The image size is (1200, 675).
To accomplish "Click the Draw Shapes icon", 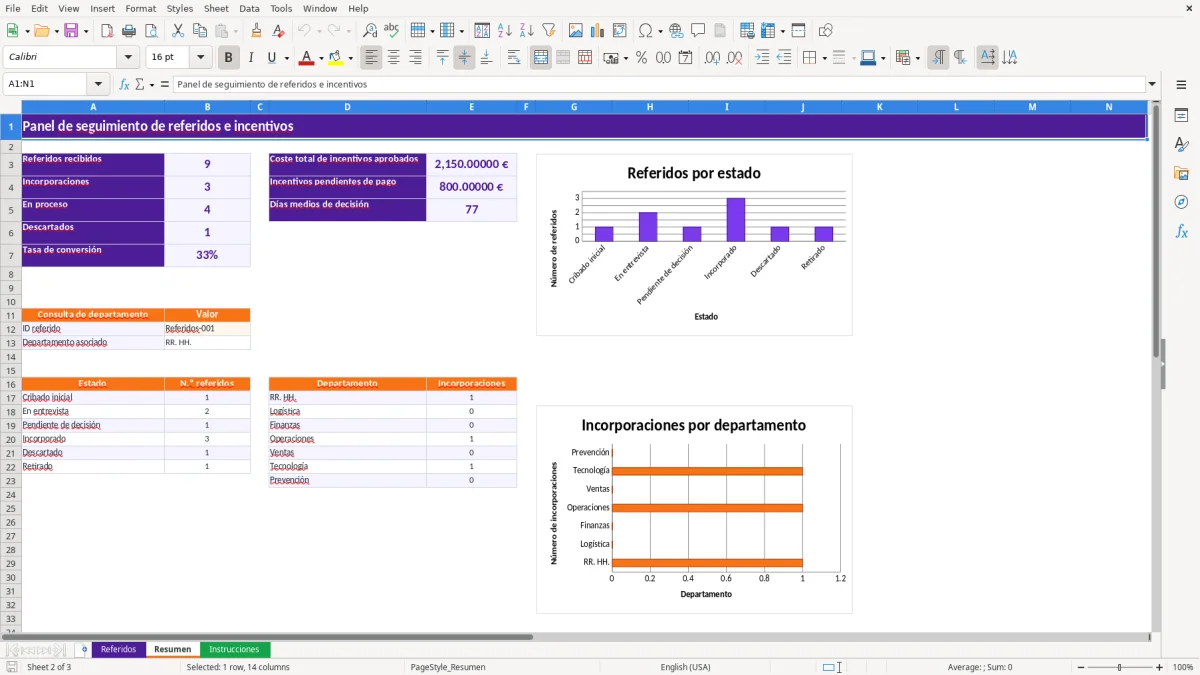I will (x=825, y=31).
